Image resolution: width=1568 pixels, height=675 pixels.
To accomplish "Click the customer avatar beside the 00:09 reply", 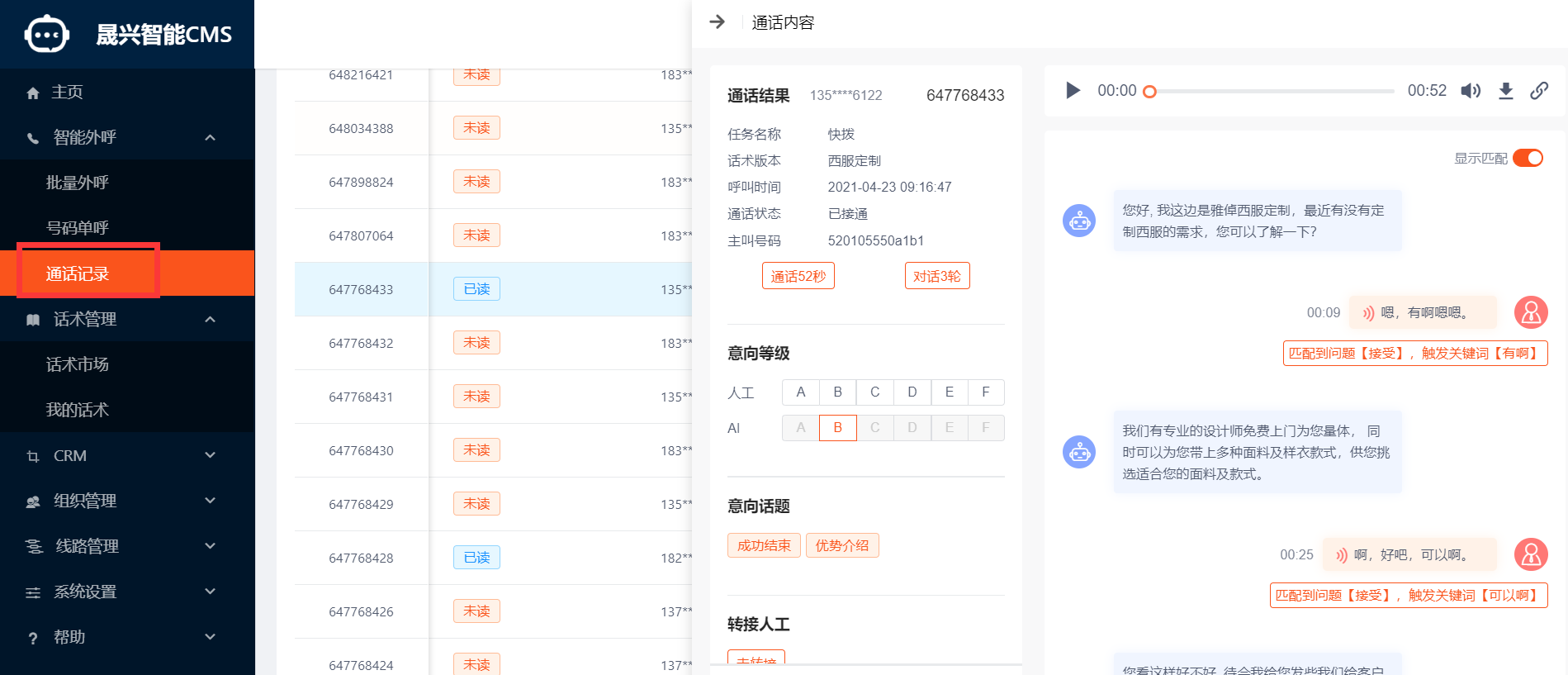I will pos(1531,312).
